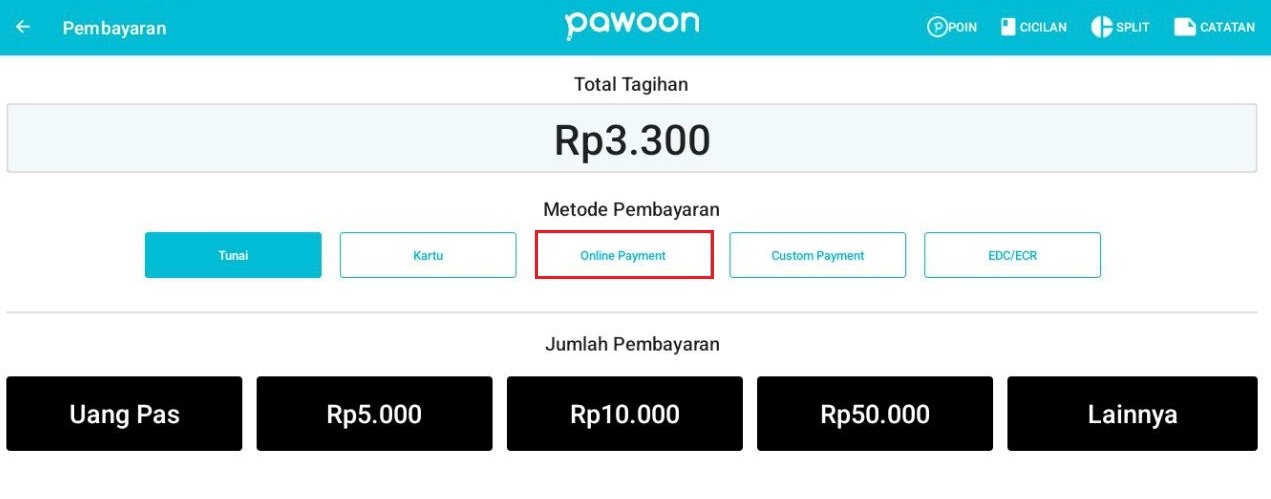This screenshot has width=1271, height=499.
Task: Choose Custom Payment method
Action: pyautogui.click(x=818, y=255)
